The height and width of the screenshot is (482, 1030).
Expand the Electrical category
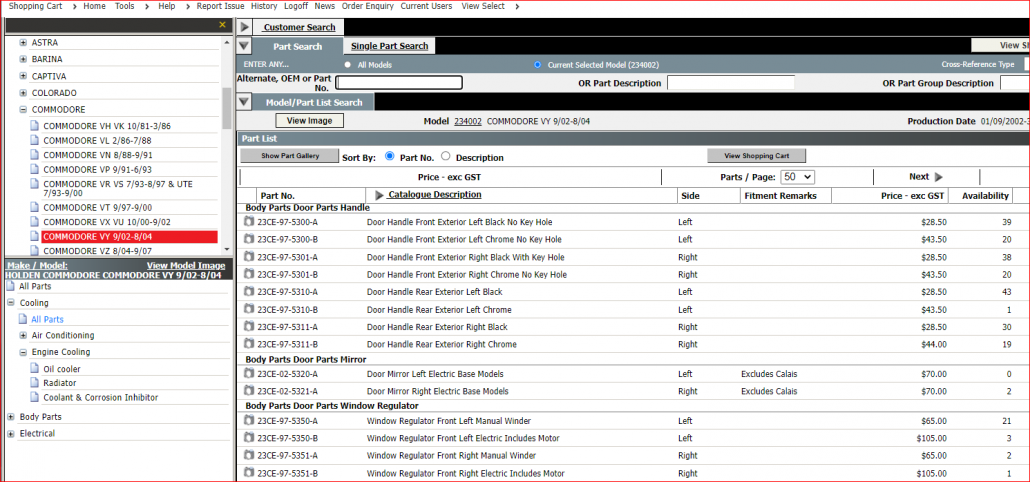click(11, 433)
